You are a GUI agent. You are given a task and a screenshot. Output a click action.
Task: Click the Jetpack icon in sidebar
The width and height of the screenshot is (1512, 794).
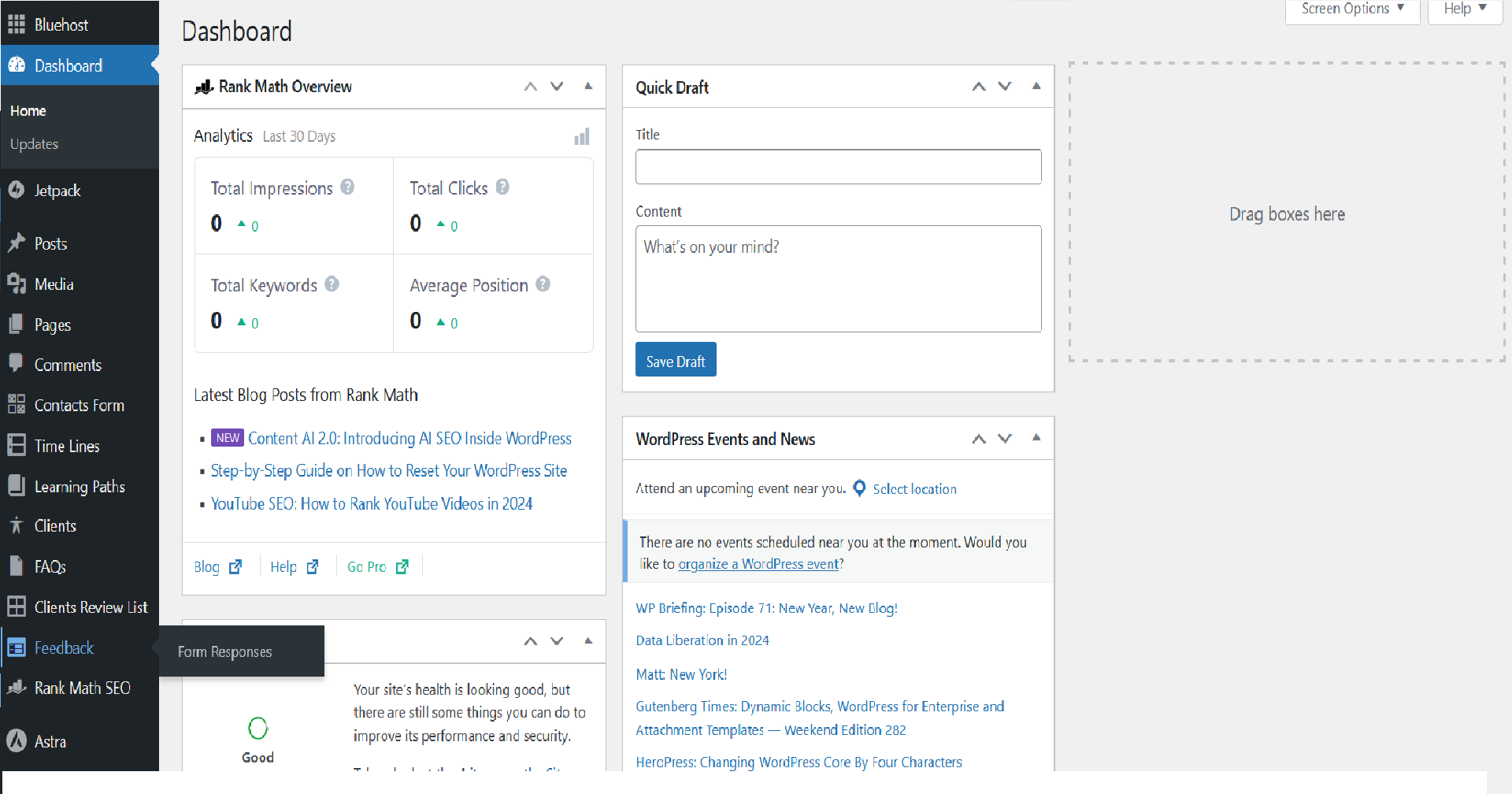point(17,190)
